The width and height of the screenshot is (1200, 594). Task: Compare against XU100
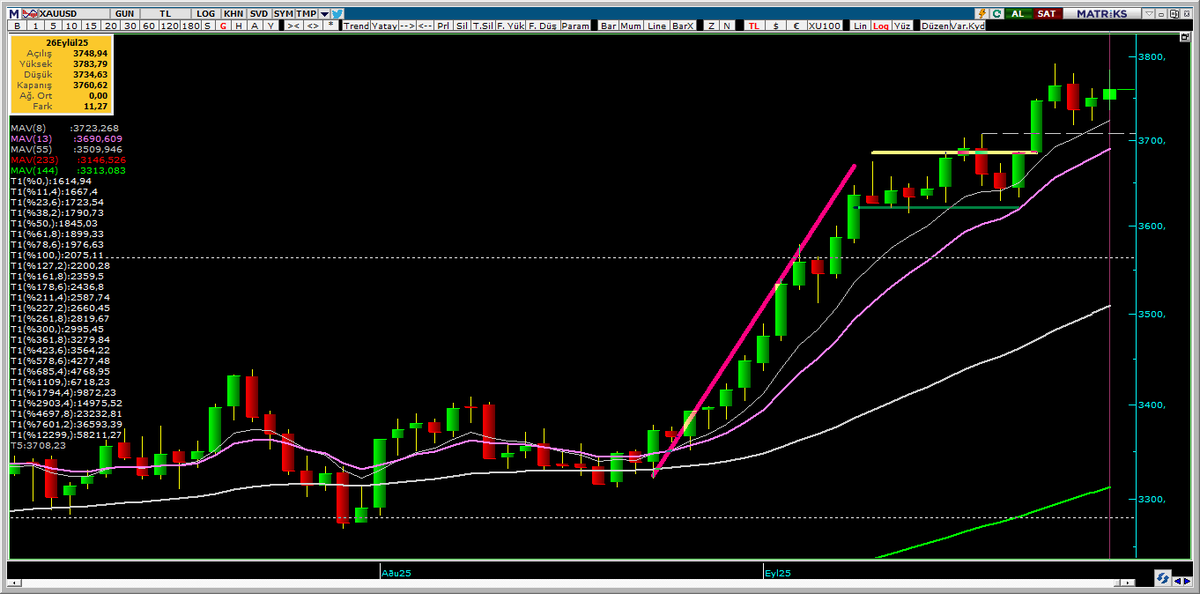[824, 26]
